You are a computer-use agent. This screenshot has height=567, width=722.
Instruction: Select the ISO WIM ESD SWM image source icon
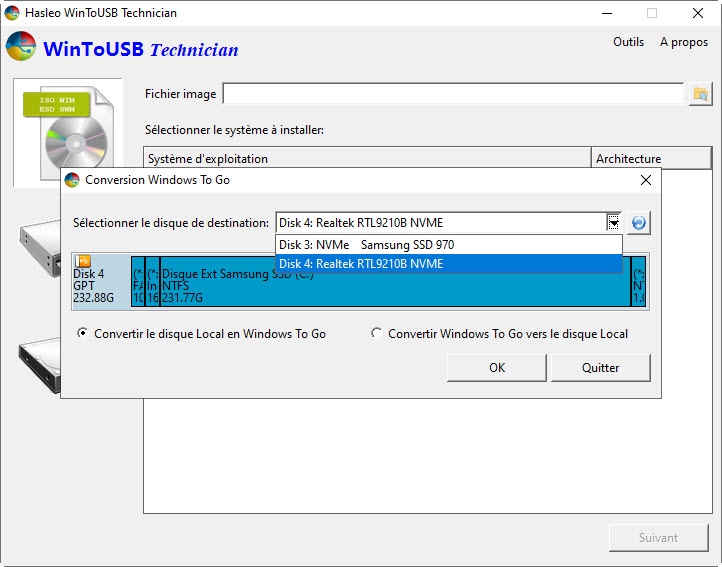[x=68, y=133]
